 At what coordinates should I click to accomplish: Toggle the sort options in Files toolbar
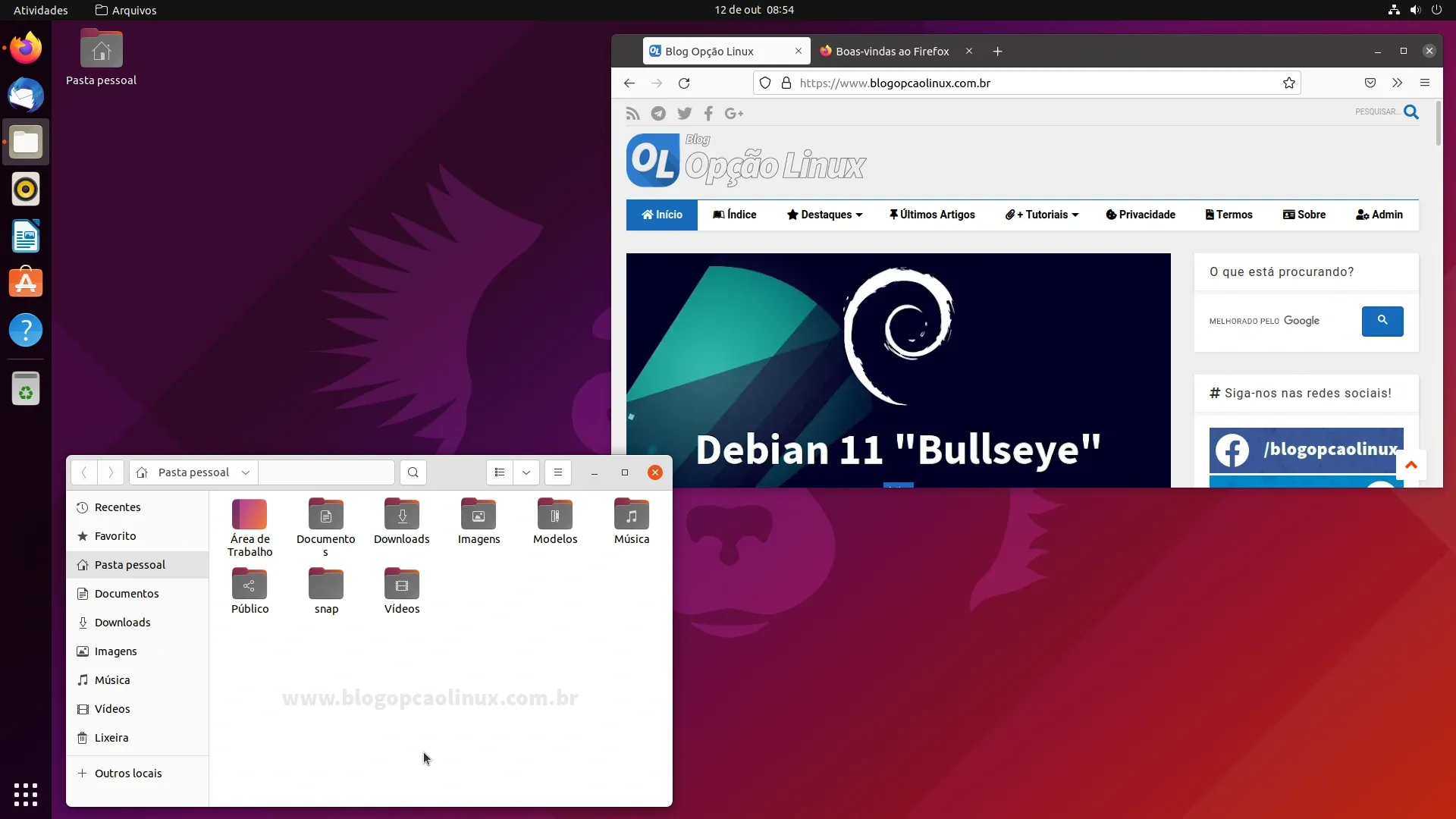(x=526, y=472)
